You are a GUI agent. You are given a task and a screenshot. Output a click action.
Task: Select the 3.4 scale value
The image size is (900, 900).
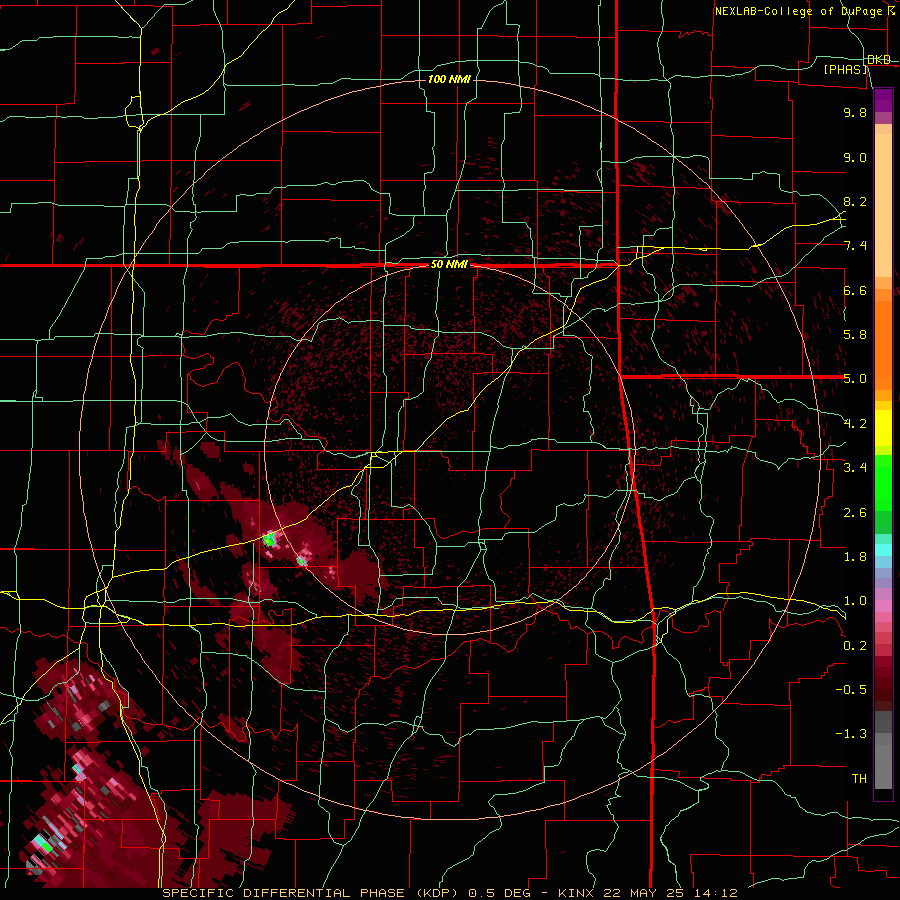tap(855, 468)
